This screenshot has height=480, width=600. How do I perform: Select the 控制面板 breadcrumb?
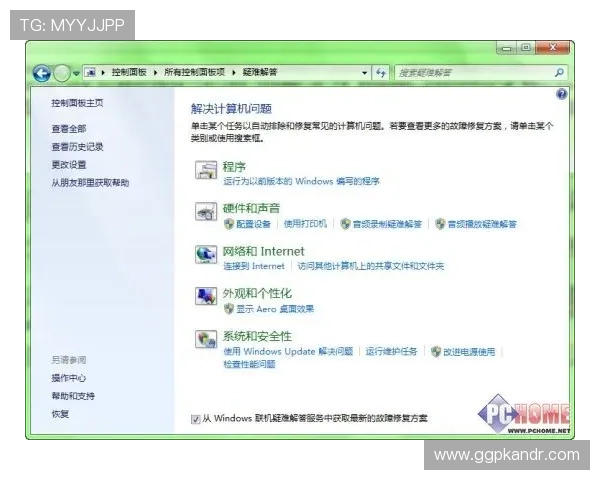129,72
